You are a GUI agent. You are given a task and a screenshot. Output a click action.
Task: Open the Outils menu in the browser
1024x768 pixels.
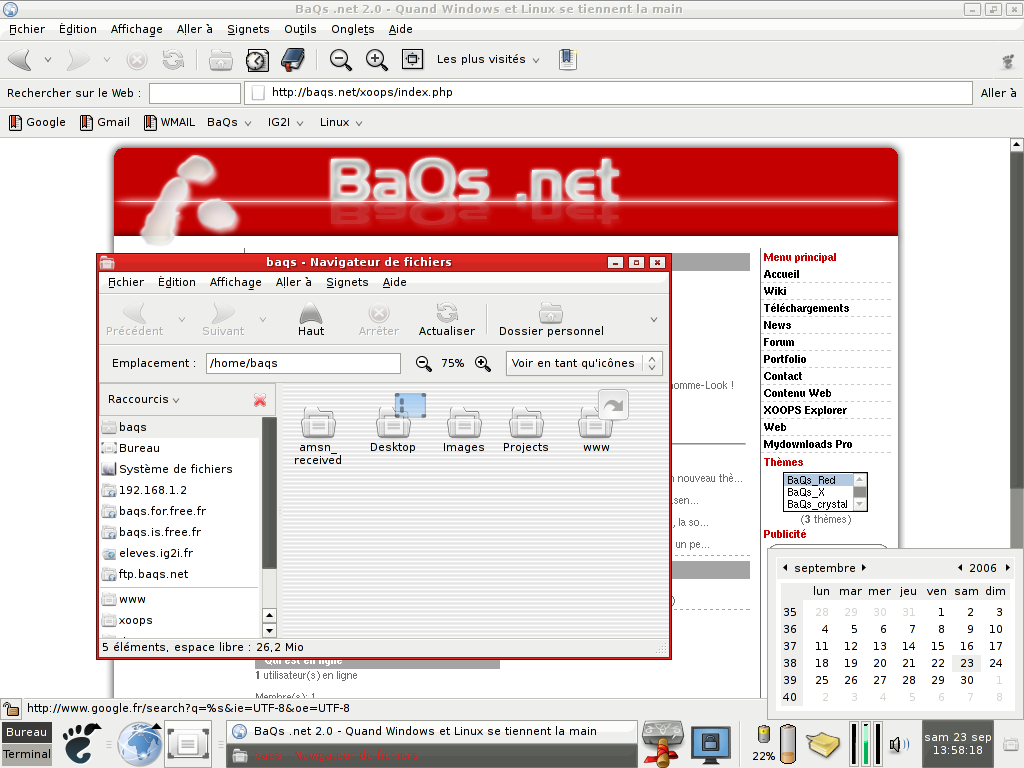pyautogui.click(x=300, y=29)
